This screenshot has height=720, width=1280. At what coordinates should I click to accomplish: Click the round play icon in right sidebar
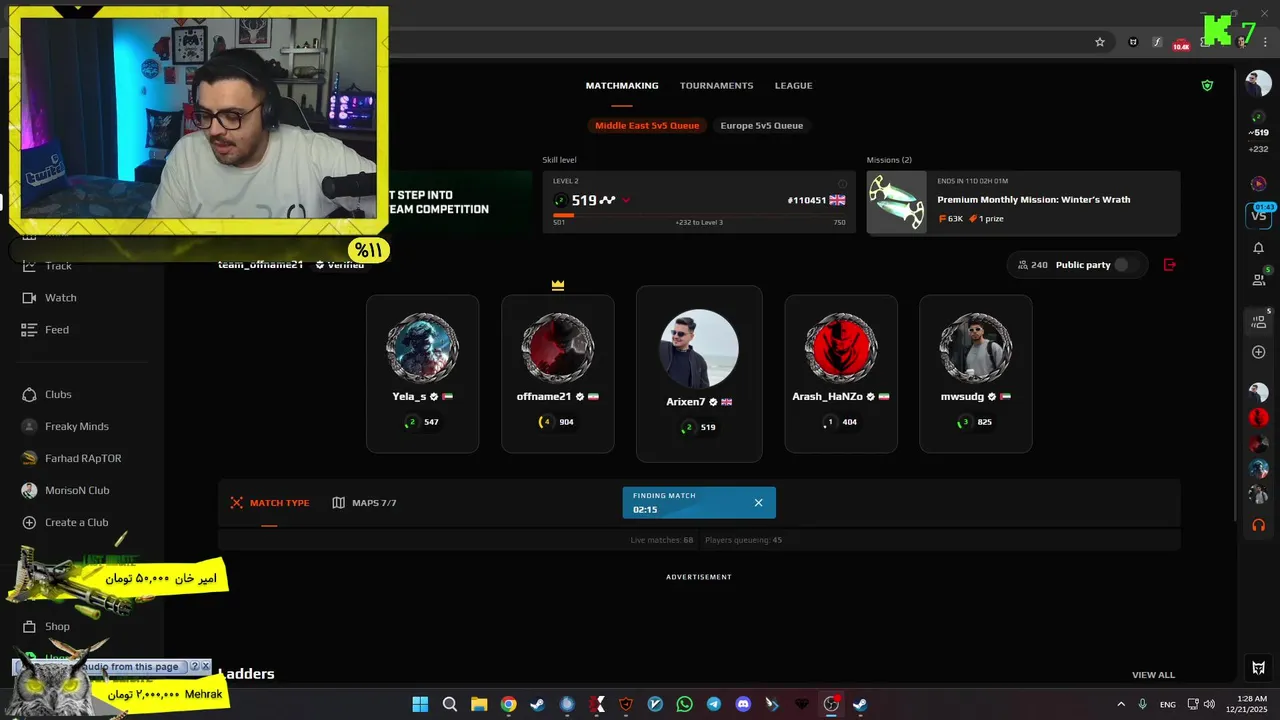pos(1258,184)
